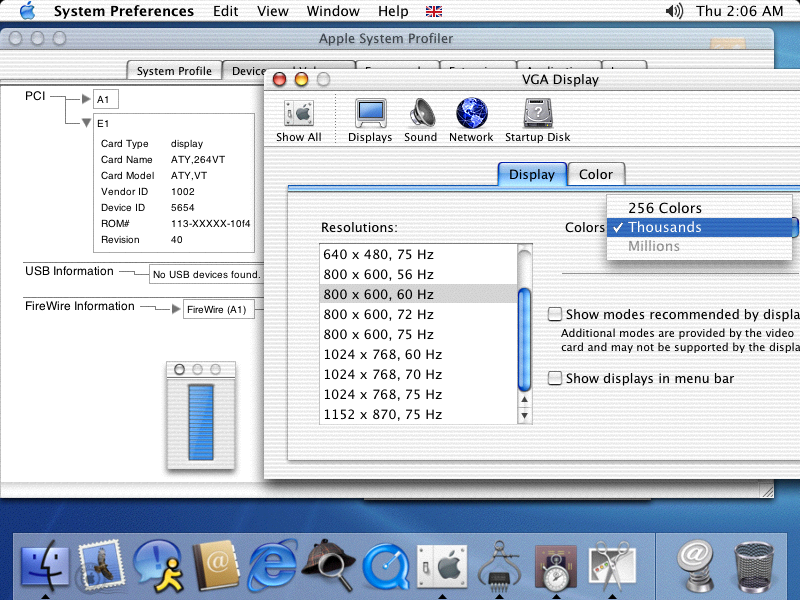Click the volume speaker menu bar icon
Screen dimensions: 800x600
click(x=674, y=11)
